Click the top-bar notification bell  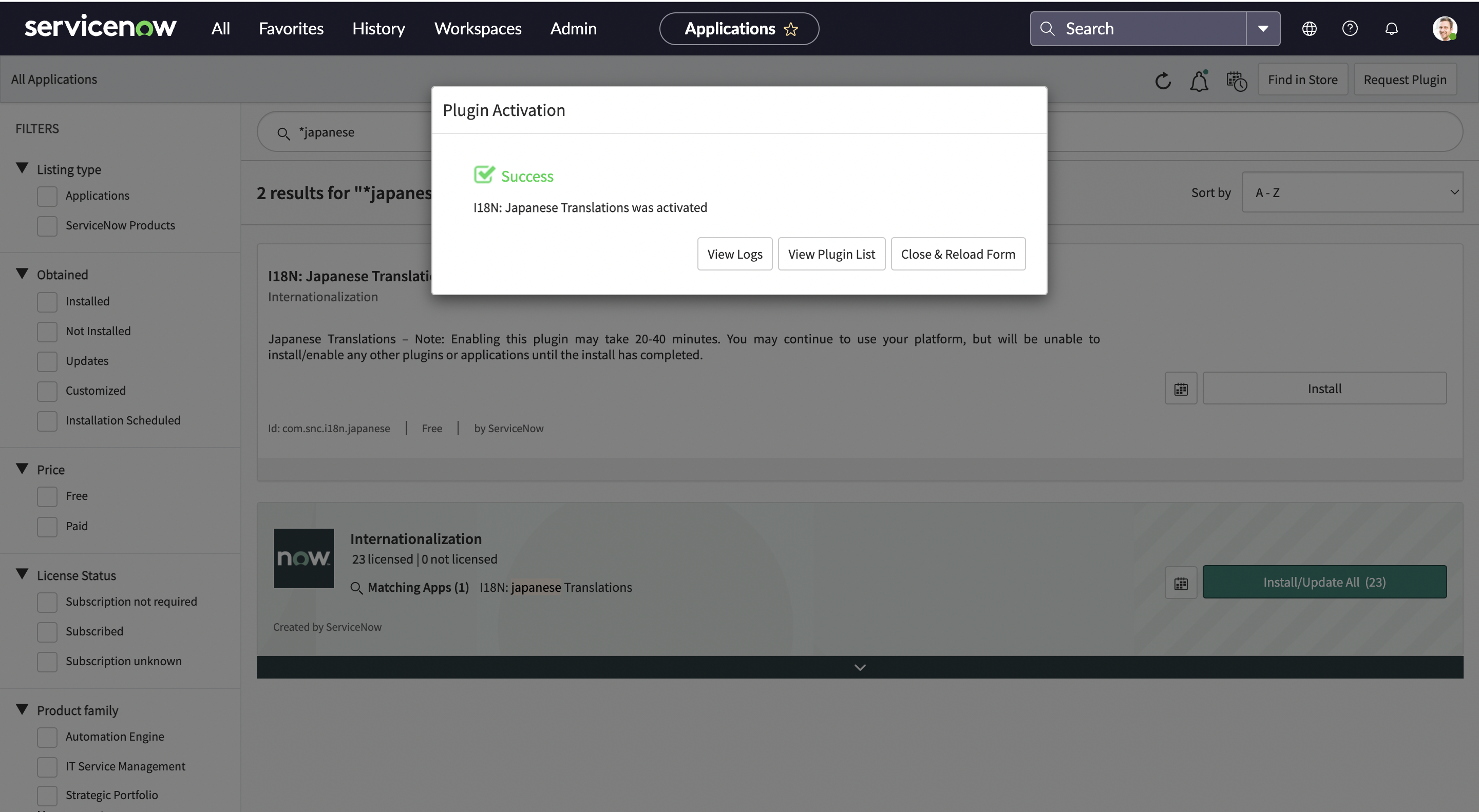point(1391,29)
